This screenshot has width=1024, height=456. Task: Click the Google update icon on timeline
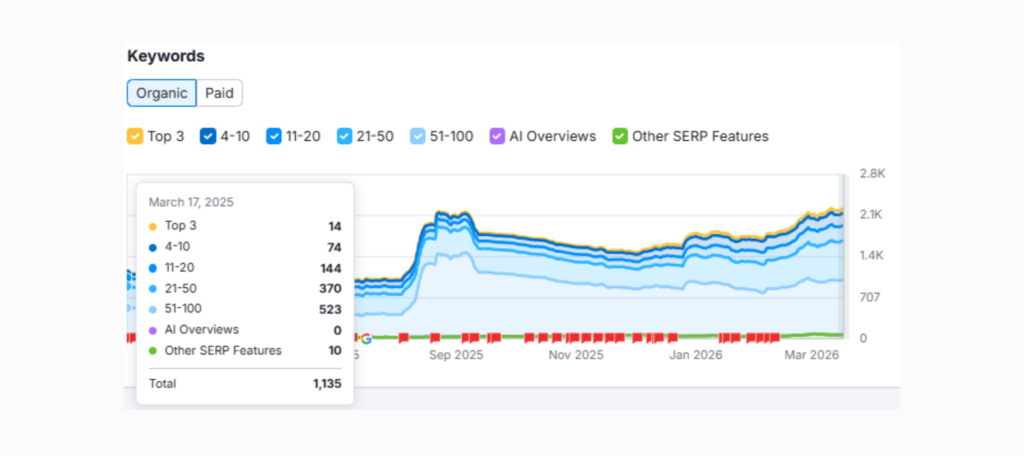(366, 338)
